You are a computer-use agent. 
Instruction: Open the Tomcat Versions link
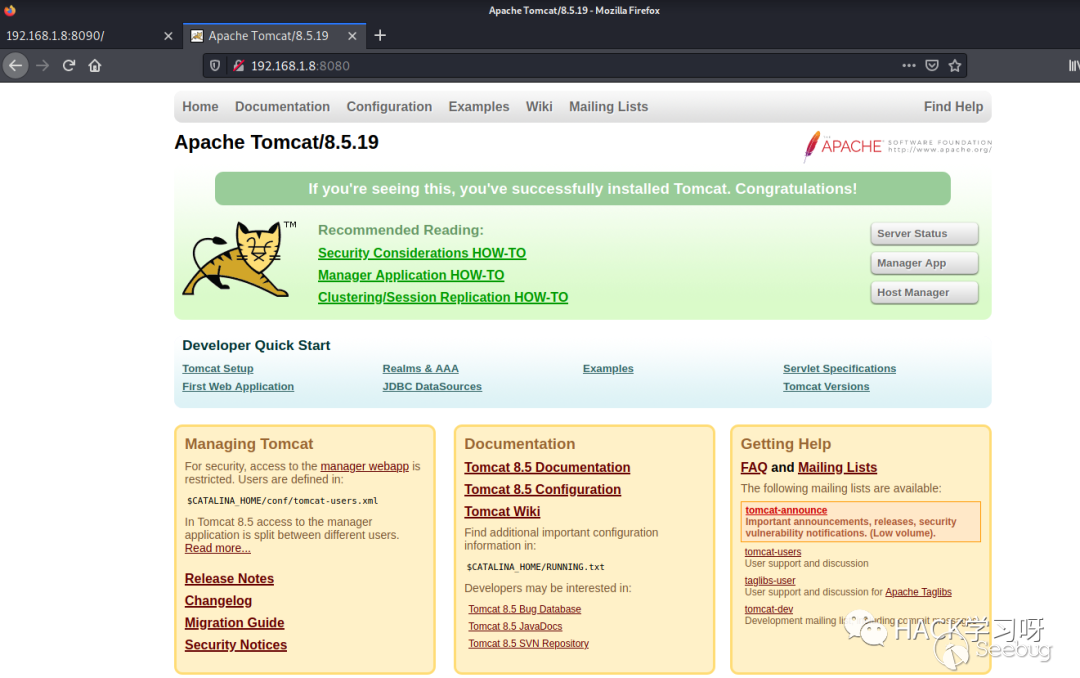tap(826, 387)
